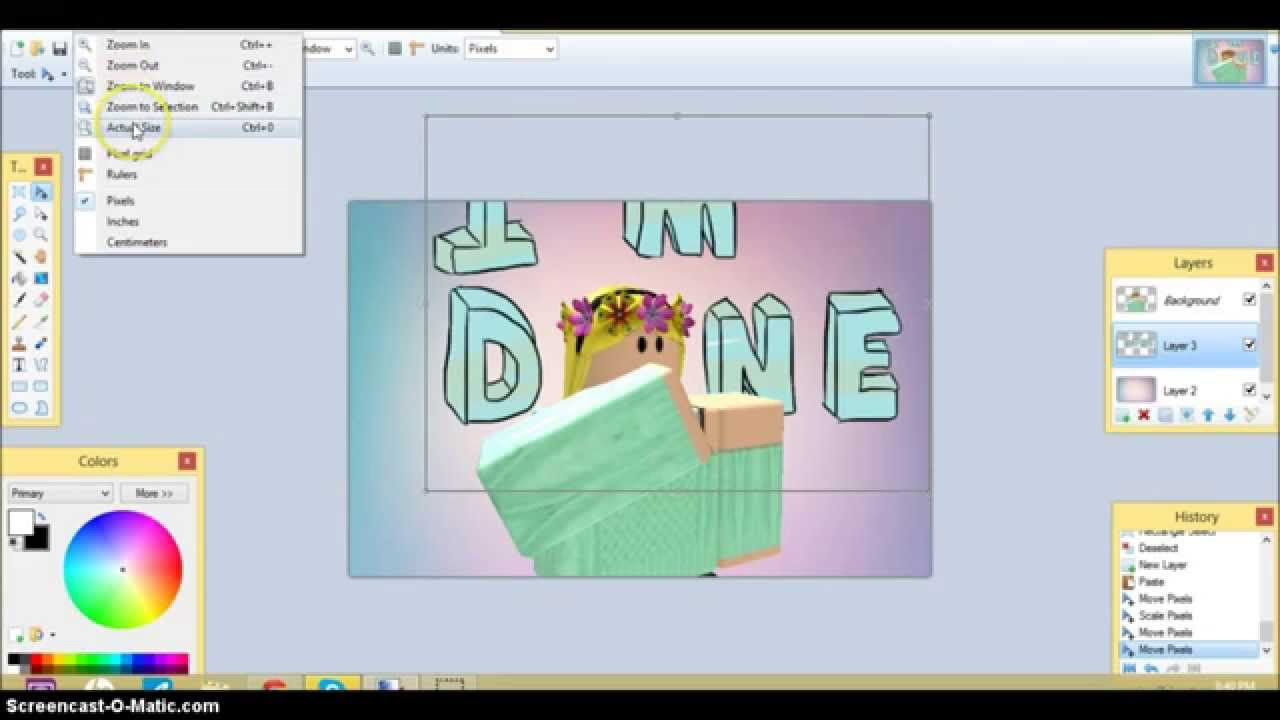Image resolution: width=1280 pixels, height=720 pixels.
Task: Click the white primary color swatch
Action: tap(20, 523)
